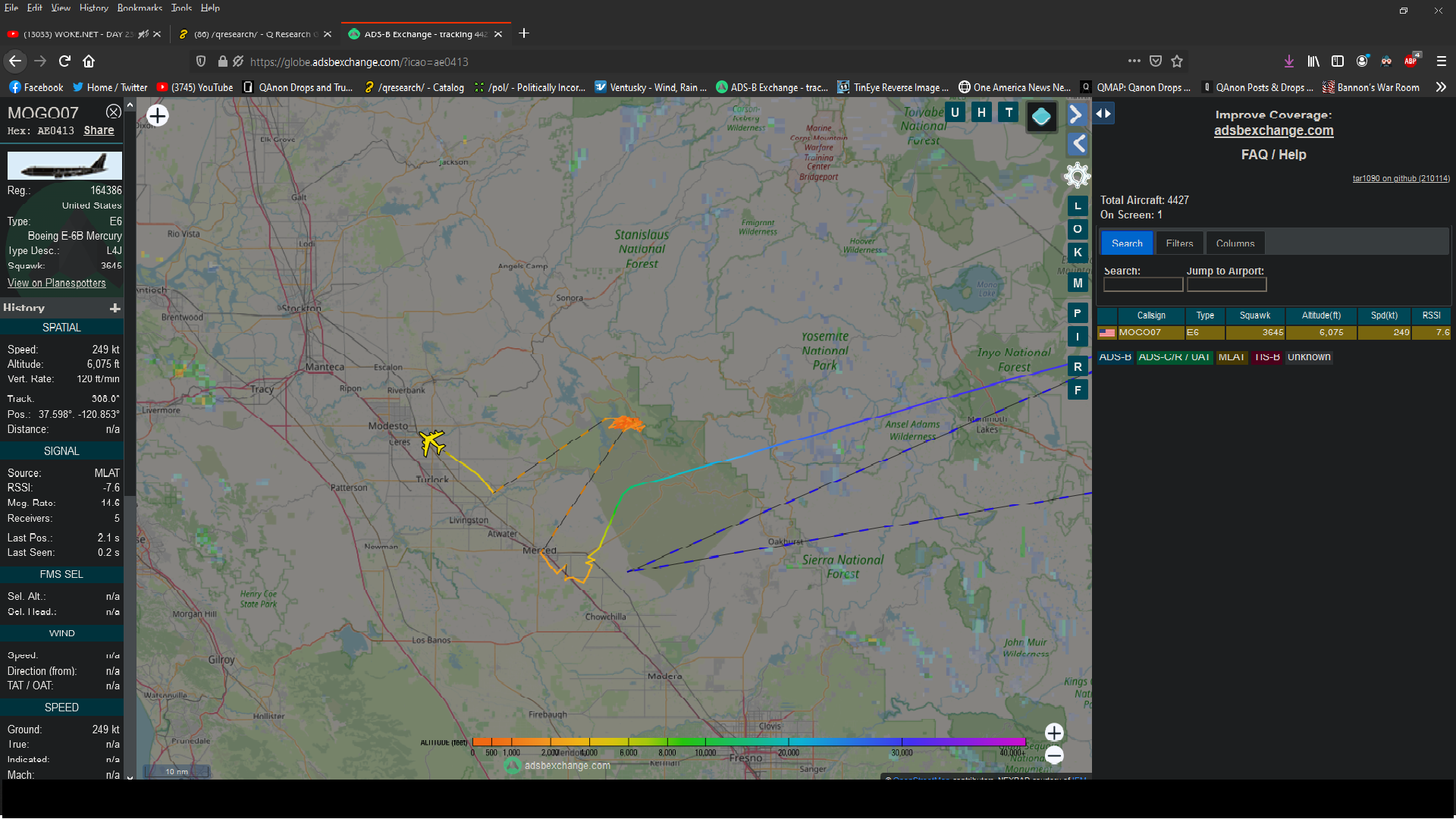The image size is (1456, 819).
Task: Open the map settings gear
Action: pos(1078,175)
